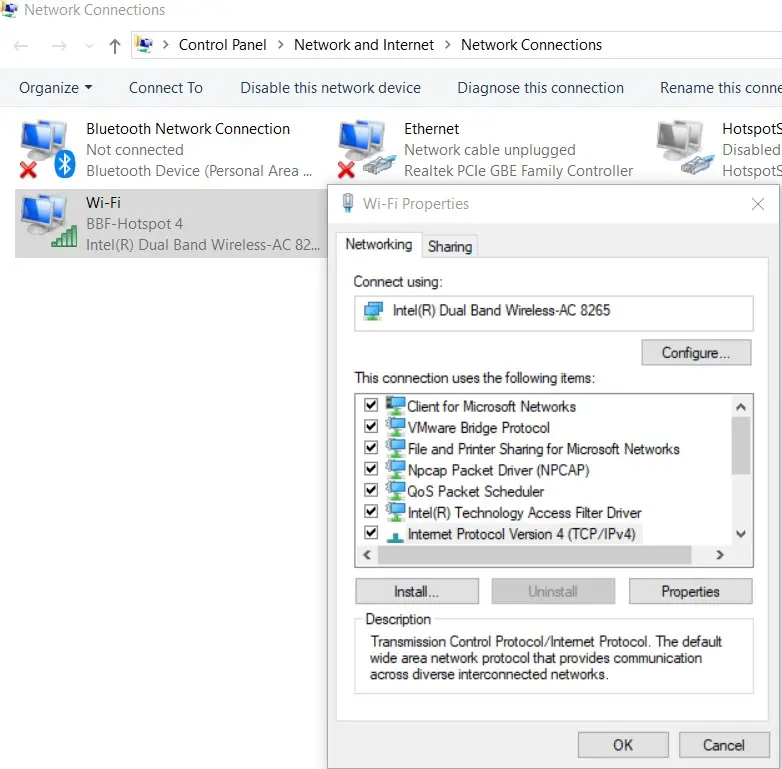The image size is (782, 769).
Task: Click the forward navigation arrow
Action: click(x=59, y=46)
